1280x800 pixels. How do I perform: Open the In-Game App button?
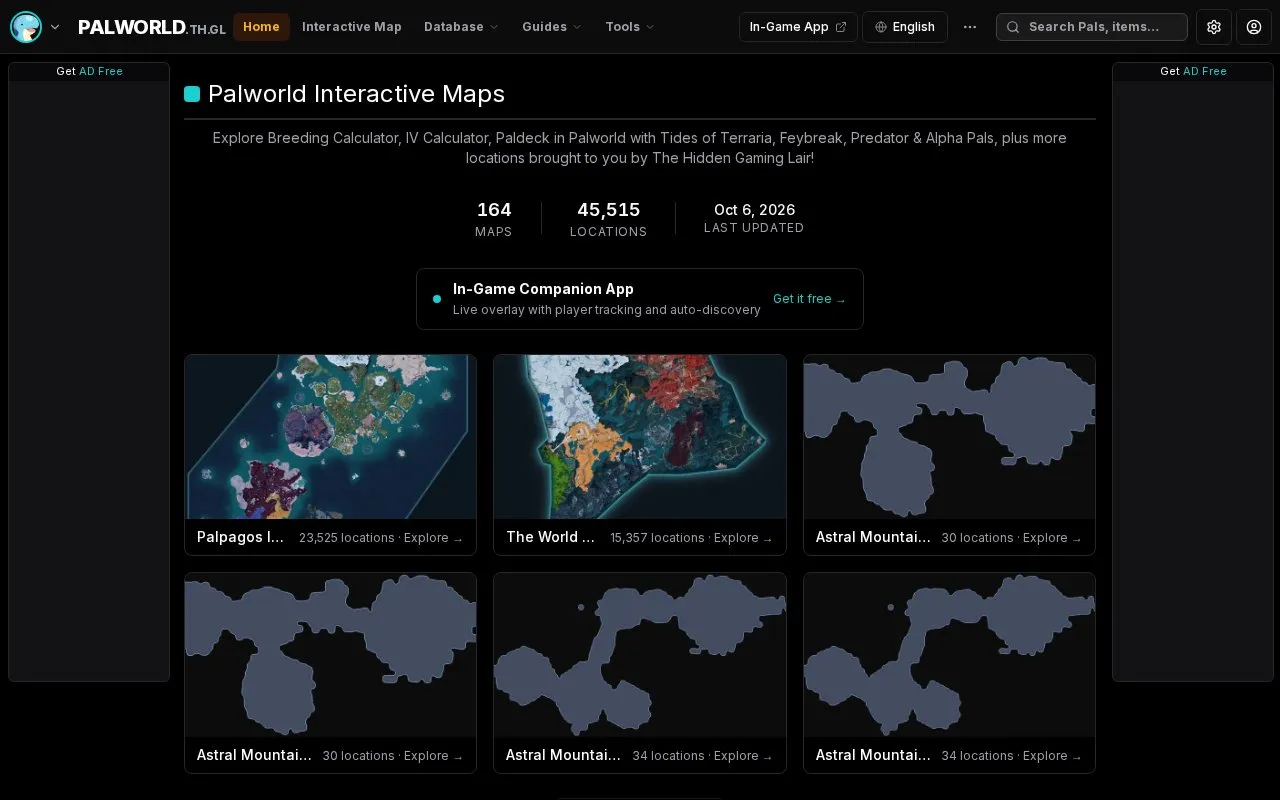click(798, 27)
